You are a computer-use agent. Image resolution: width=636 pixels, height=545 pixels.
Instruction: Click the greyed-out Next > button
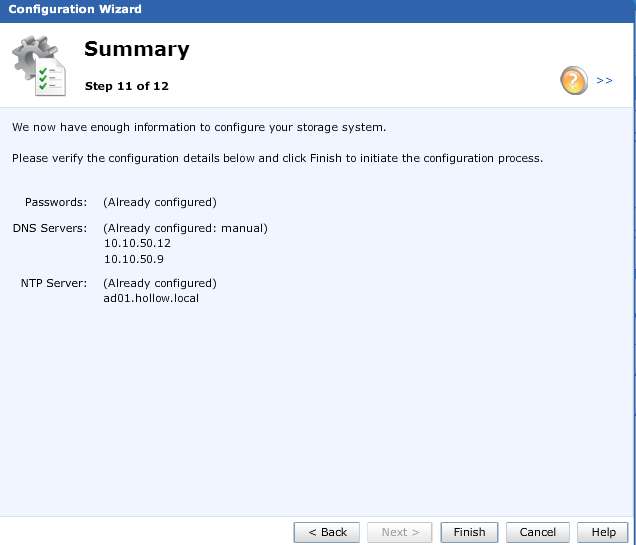pyautogui.click(x=400, y=532)
